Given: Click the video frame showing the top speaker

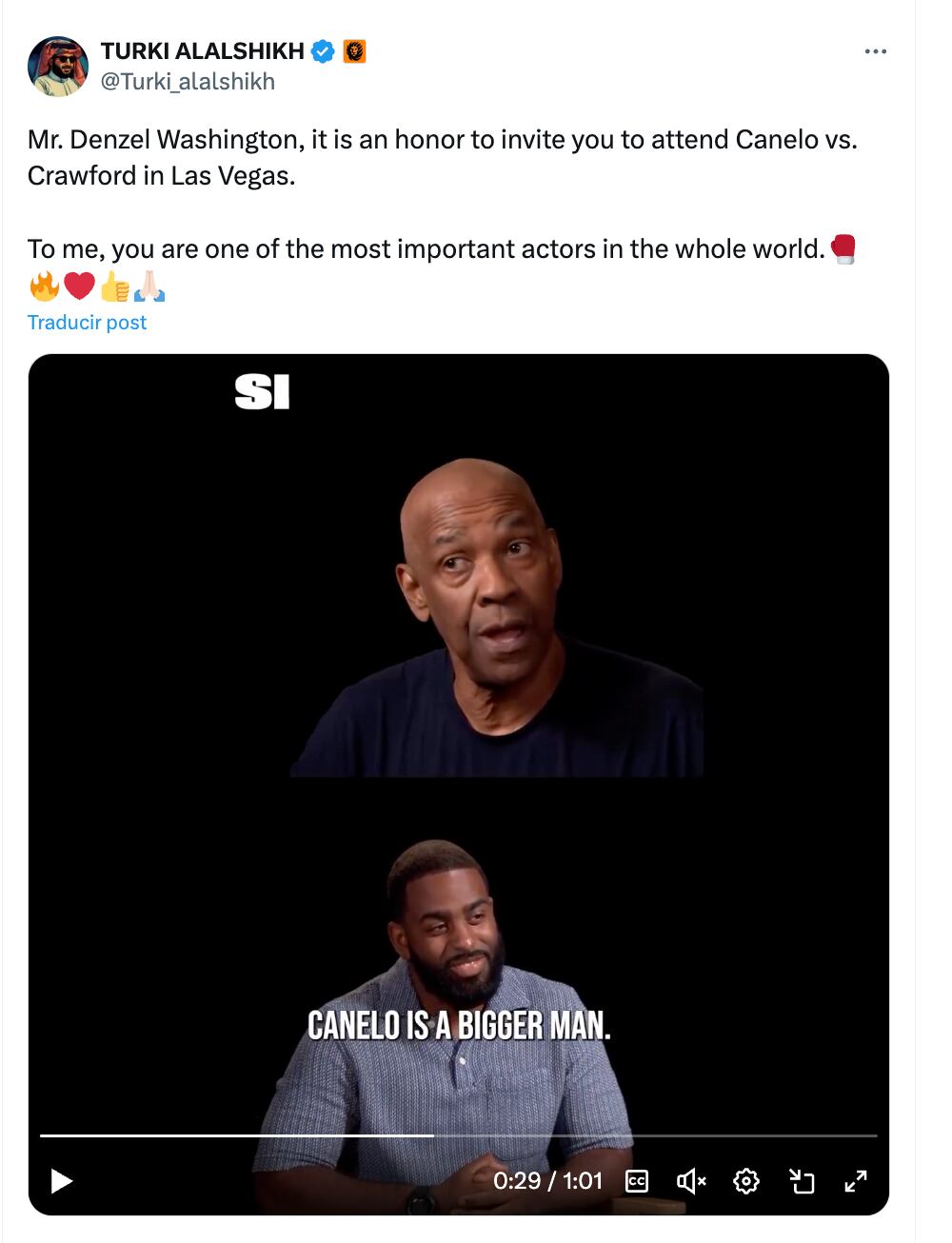Looking at the screenshot, I should [497, 617].
